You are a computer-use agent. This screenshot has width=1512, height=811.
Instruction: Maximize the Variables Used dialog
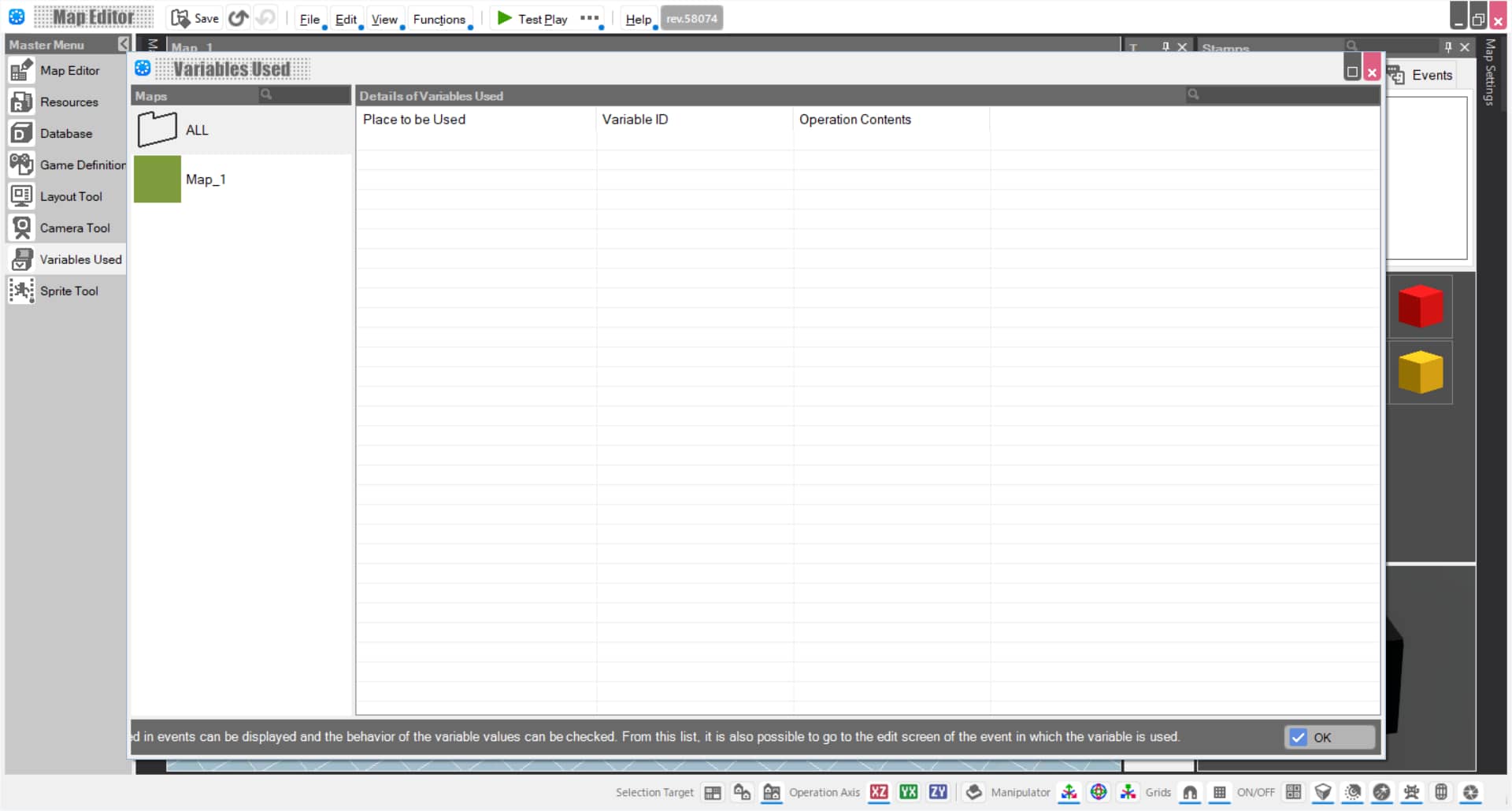(1352, 68)
